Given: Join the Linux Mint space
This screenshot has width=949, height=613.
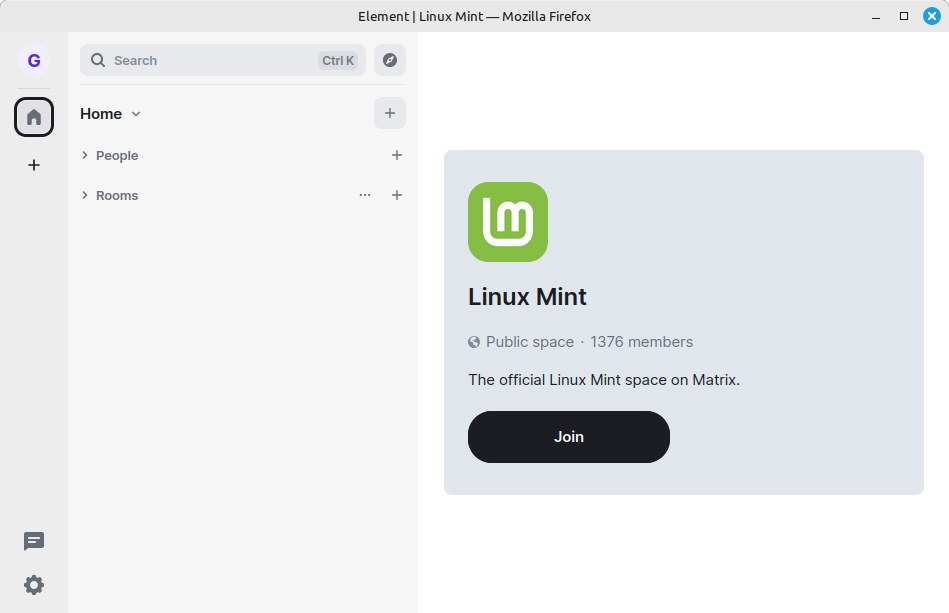Looking at the screenshot, I should (568, 437).
